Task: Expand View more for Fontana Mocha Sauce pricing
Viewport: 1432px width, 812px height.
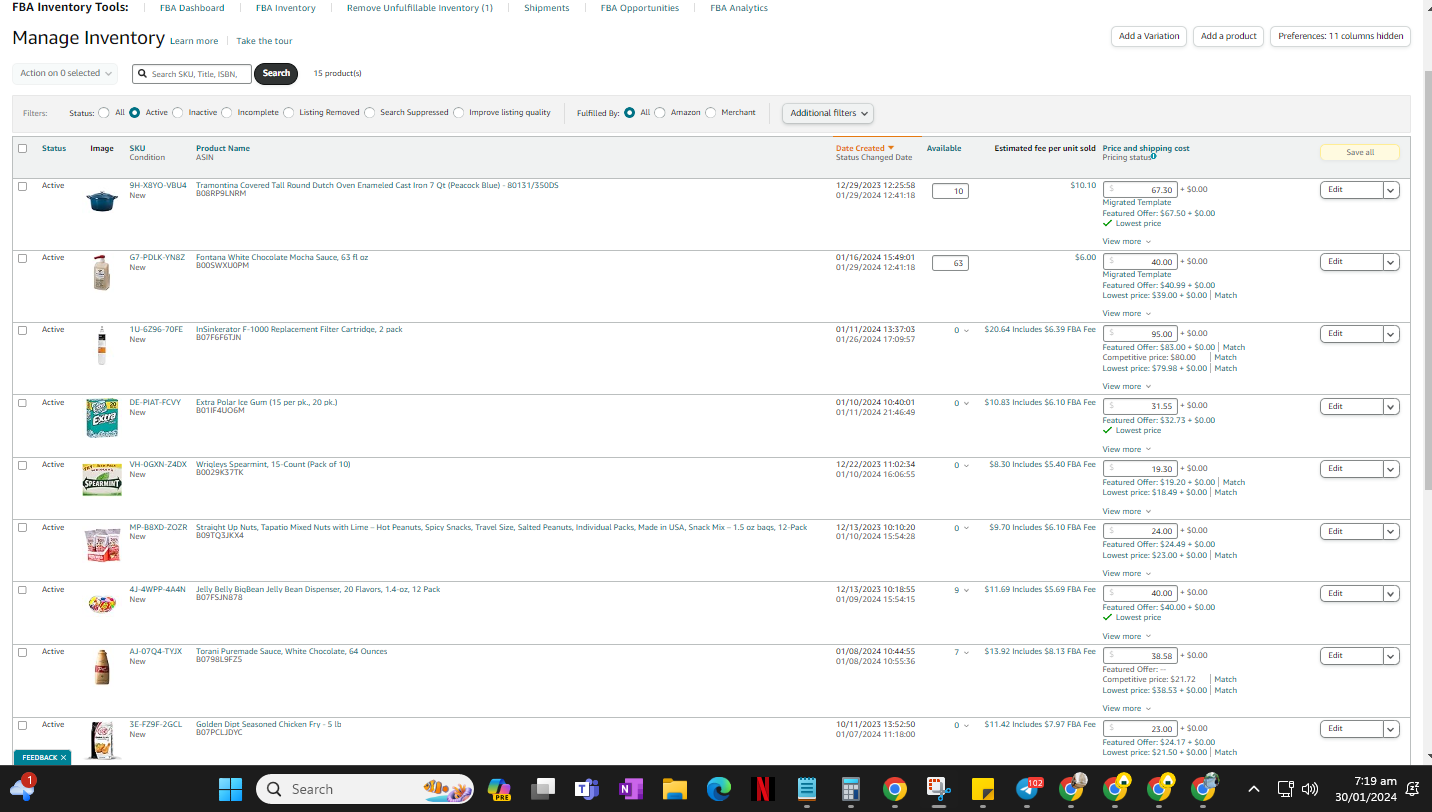Action: [1126, 313]
